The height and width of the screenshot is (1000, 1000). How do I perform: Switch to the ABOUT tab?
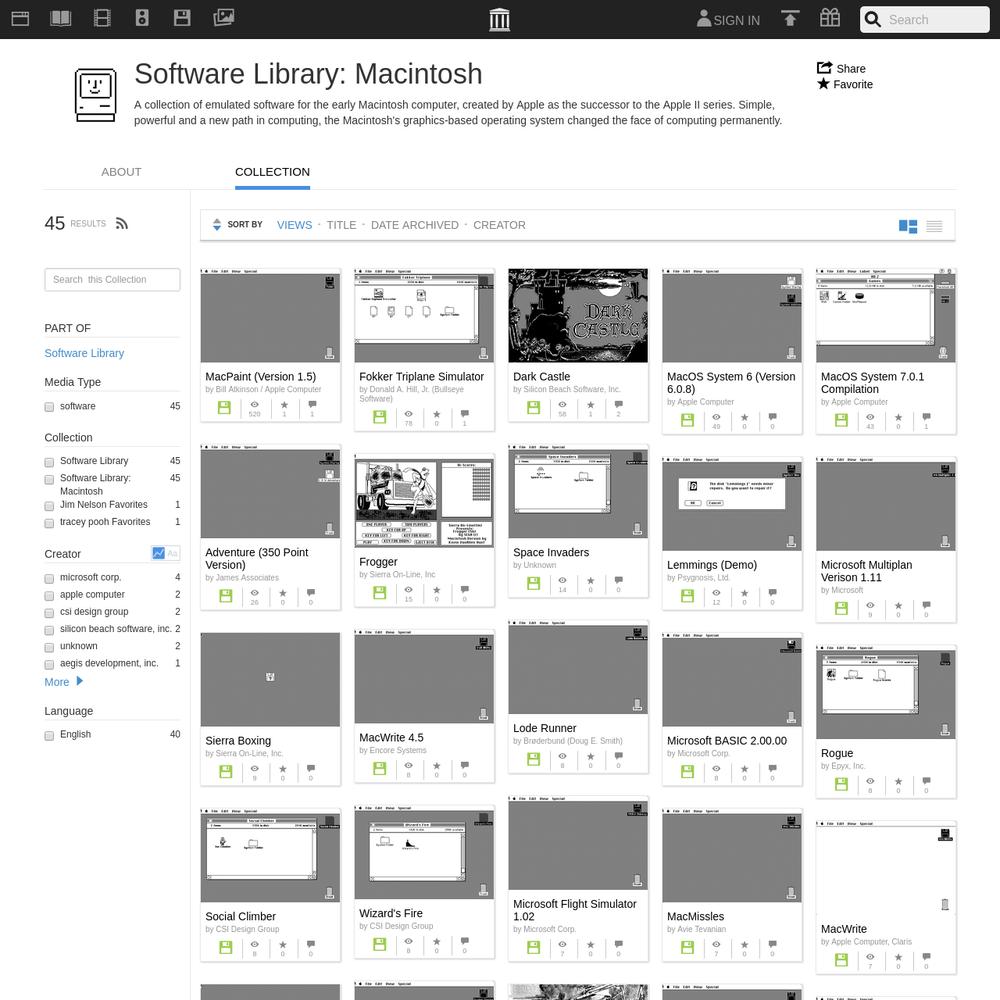(121, 172)
